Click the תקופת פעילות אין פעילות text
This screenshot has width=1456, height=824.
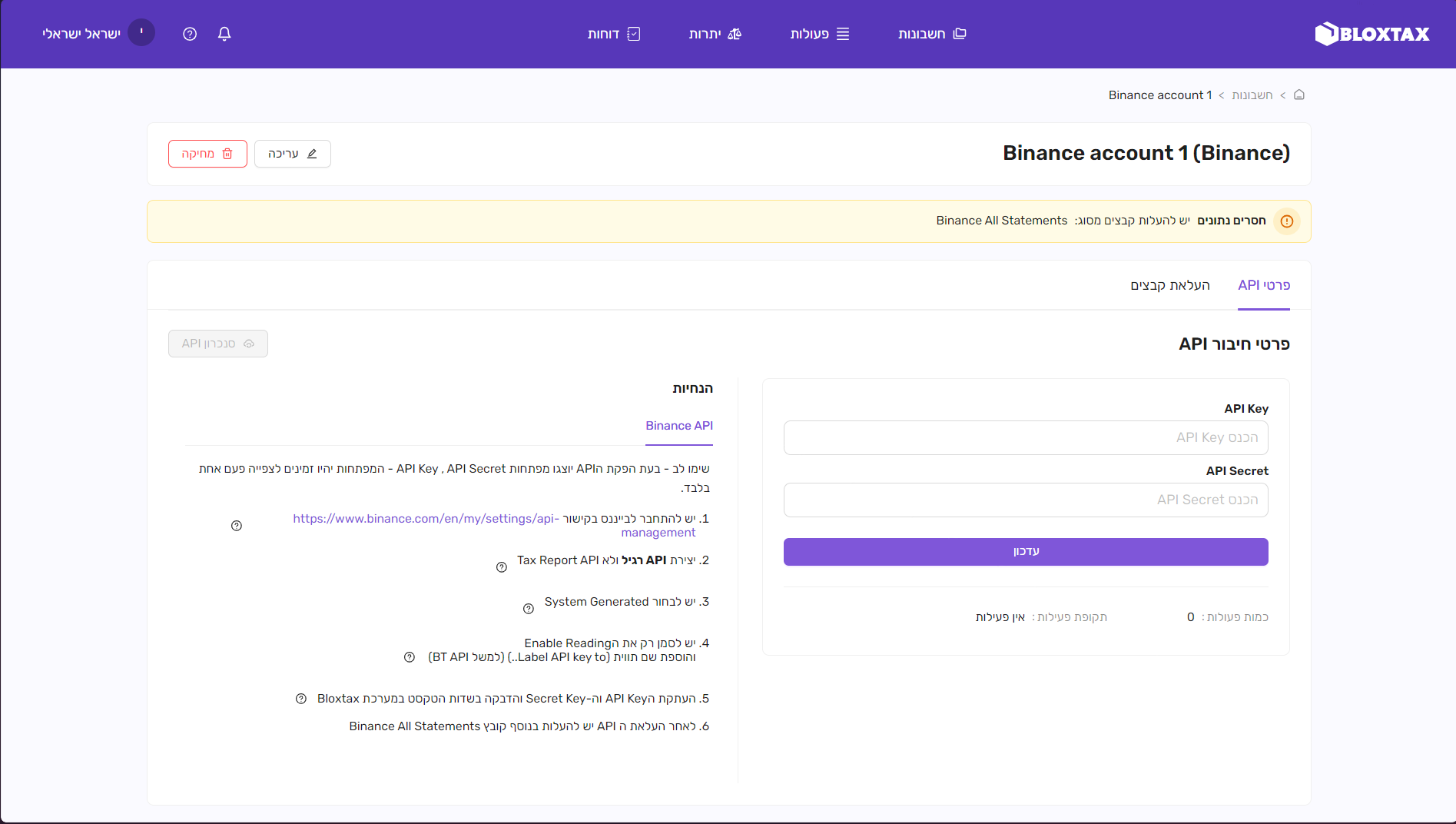coord(1041,617)
